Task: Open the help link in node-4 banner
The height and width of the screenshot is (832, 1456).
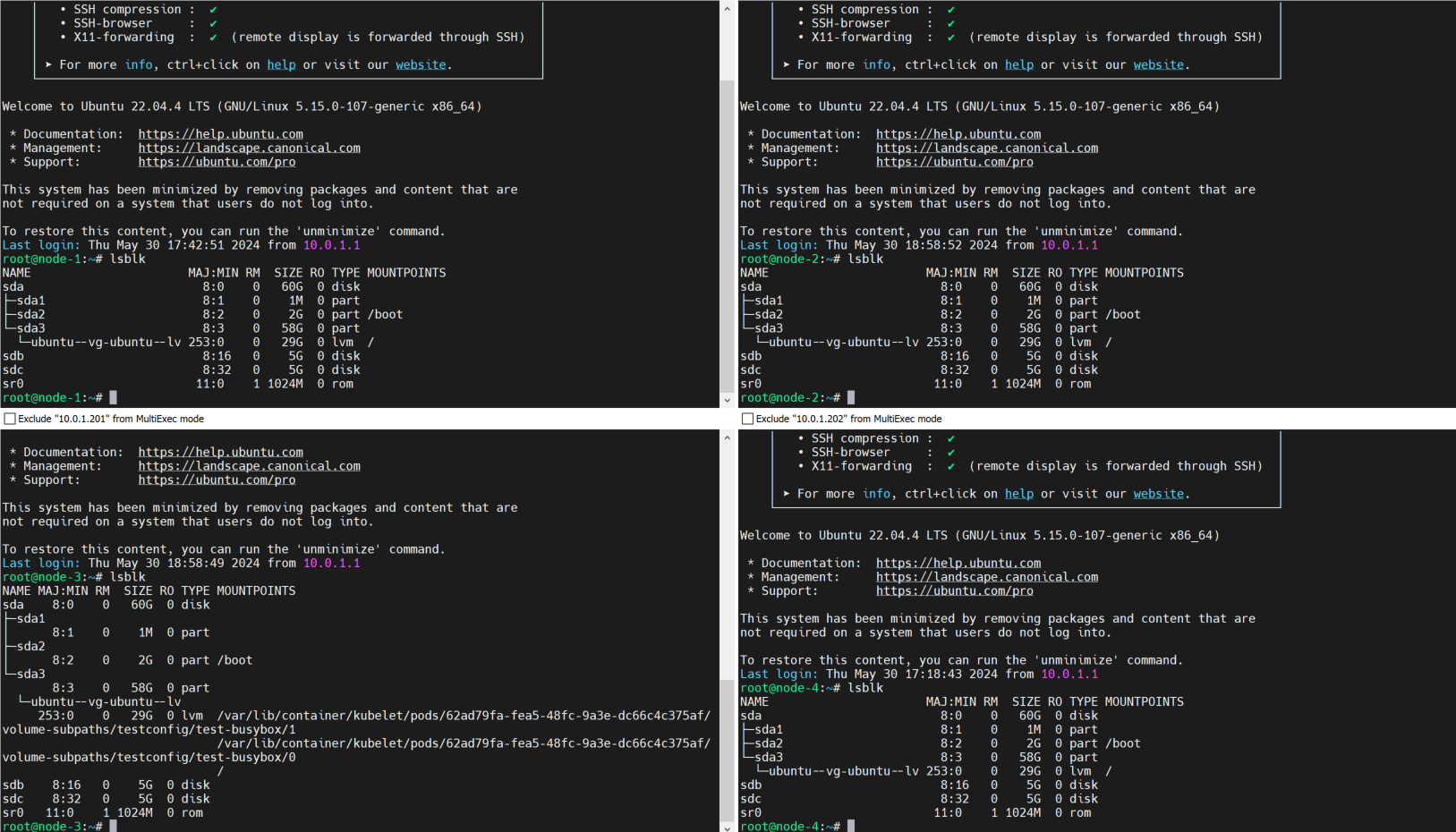Action: point(1018,494)
